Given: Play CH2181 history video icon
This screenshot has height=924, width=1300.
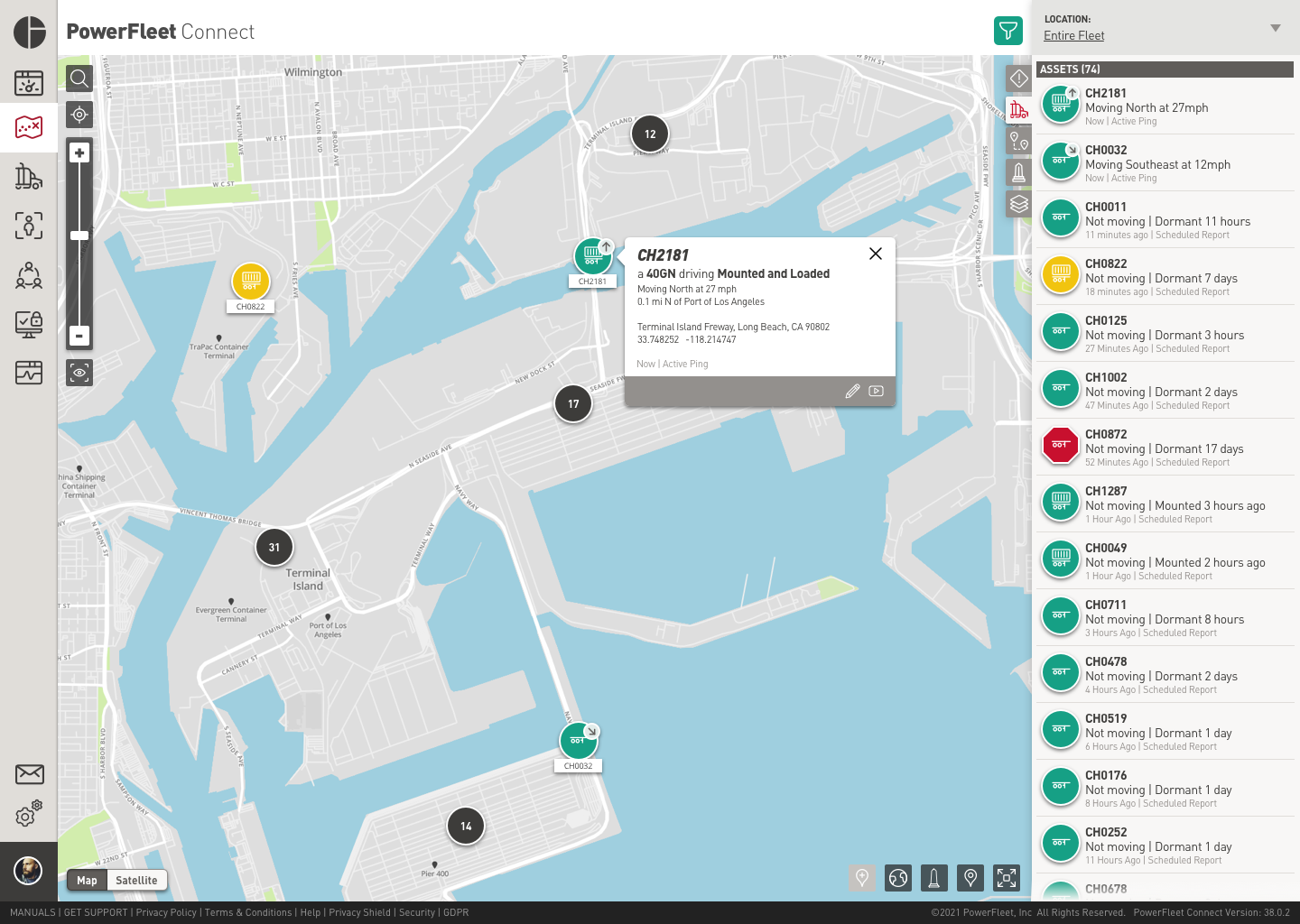Looking at the screenshot, I should tap(876, 391).
